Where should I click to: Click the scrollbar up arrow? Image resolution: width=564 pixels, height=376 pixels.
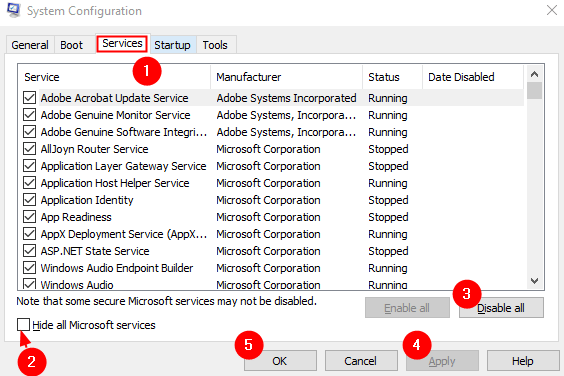535,74
